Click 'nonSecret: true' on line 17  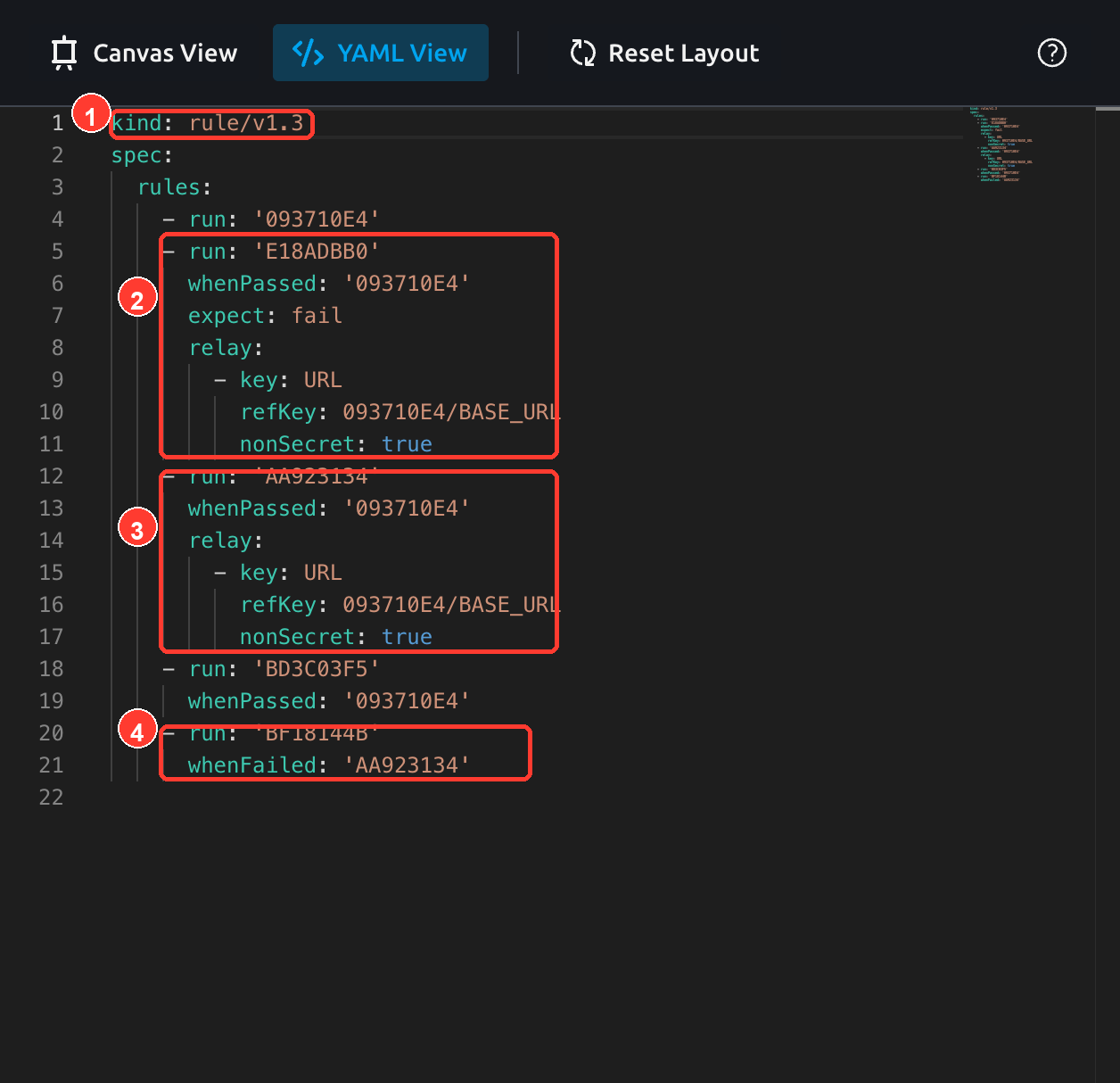coord(336,637)
